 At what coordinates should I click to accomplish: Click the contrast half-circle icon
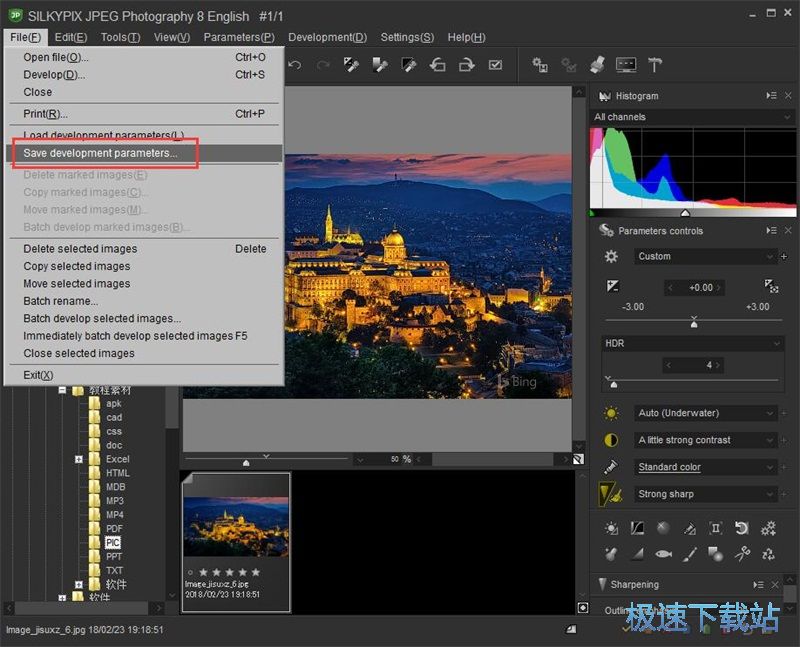coord(611,440)
